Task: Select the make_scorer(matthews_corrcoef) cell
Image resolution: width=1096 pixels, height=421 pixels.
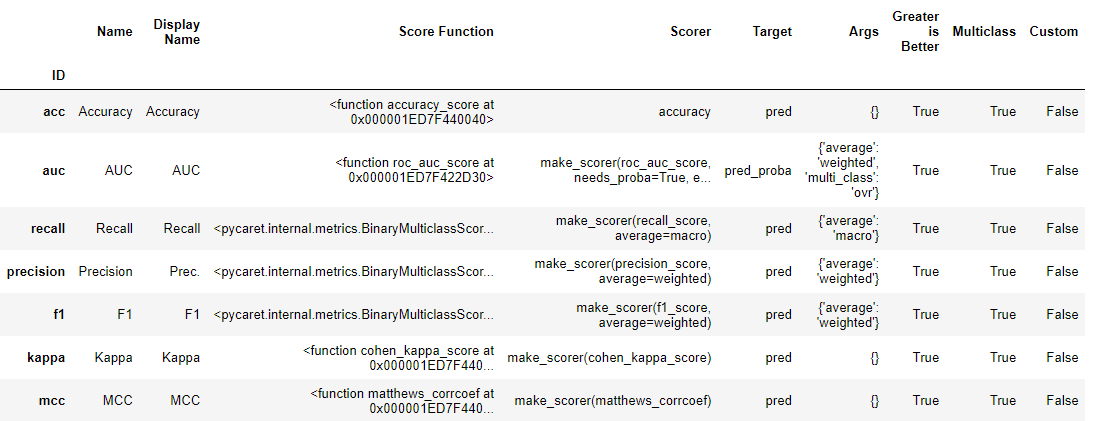Action: [613, 401]
